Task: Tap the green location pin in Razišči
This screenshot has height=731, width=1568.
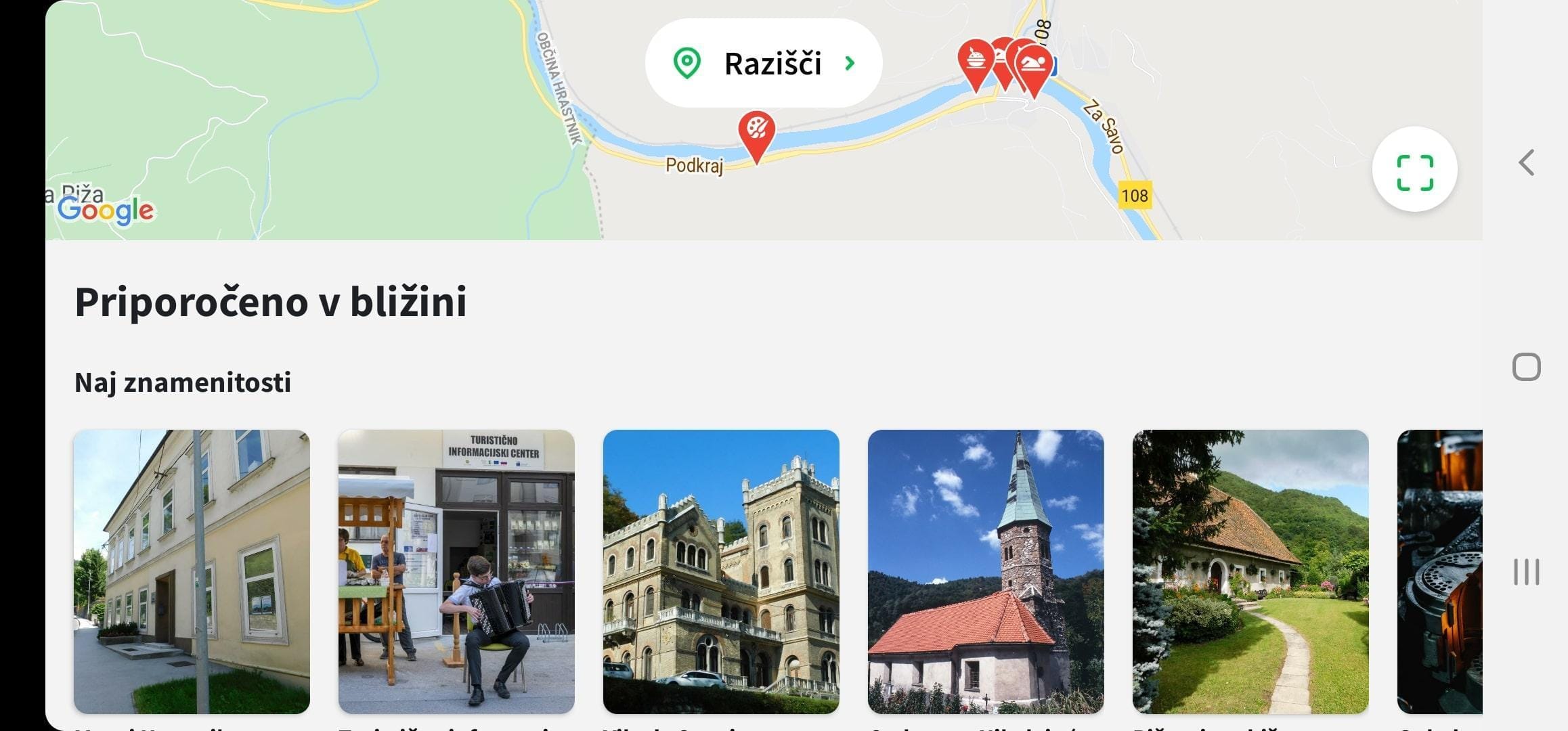Action: pos(687,63)
